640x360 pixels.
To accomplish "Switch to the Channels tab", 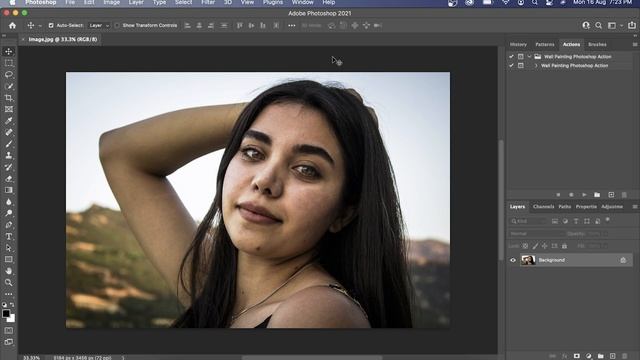I will click(543, 207).
